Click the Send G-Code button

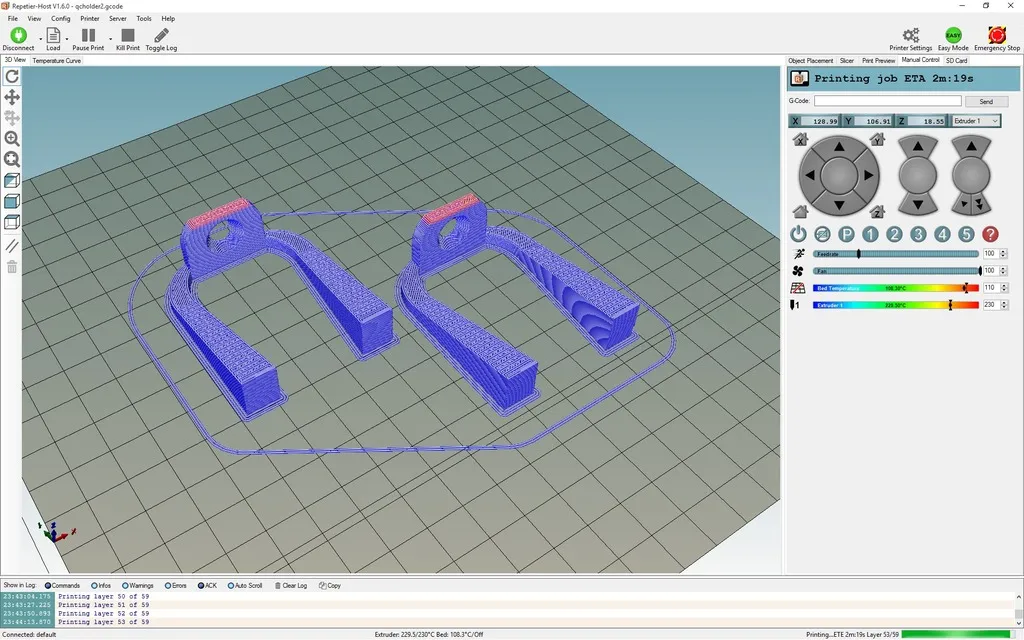pyautogui.click(x=985, y=101)
